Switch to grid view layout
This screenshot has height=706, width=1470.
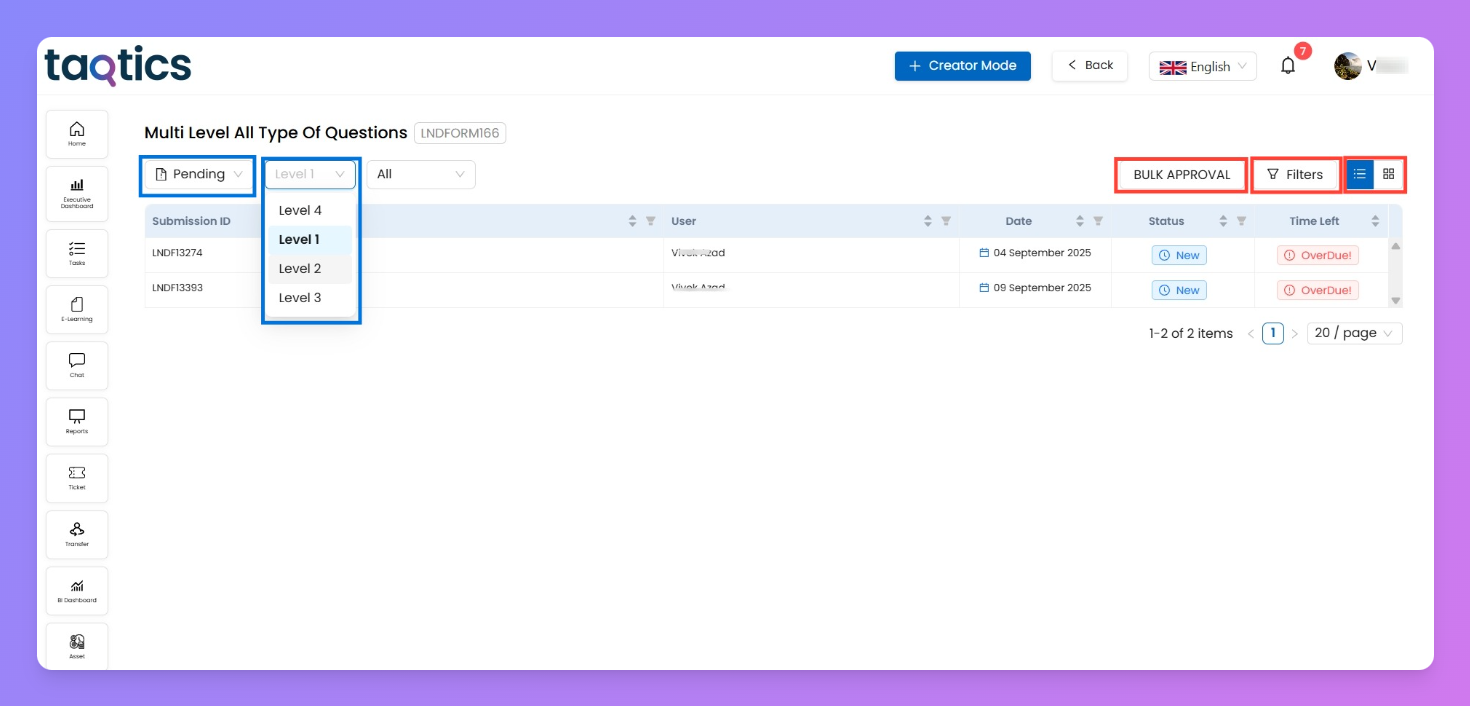point(1389,174)
